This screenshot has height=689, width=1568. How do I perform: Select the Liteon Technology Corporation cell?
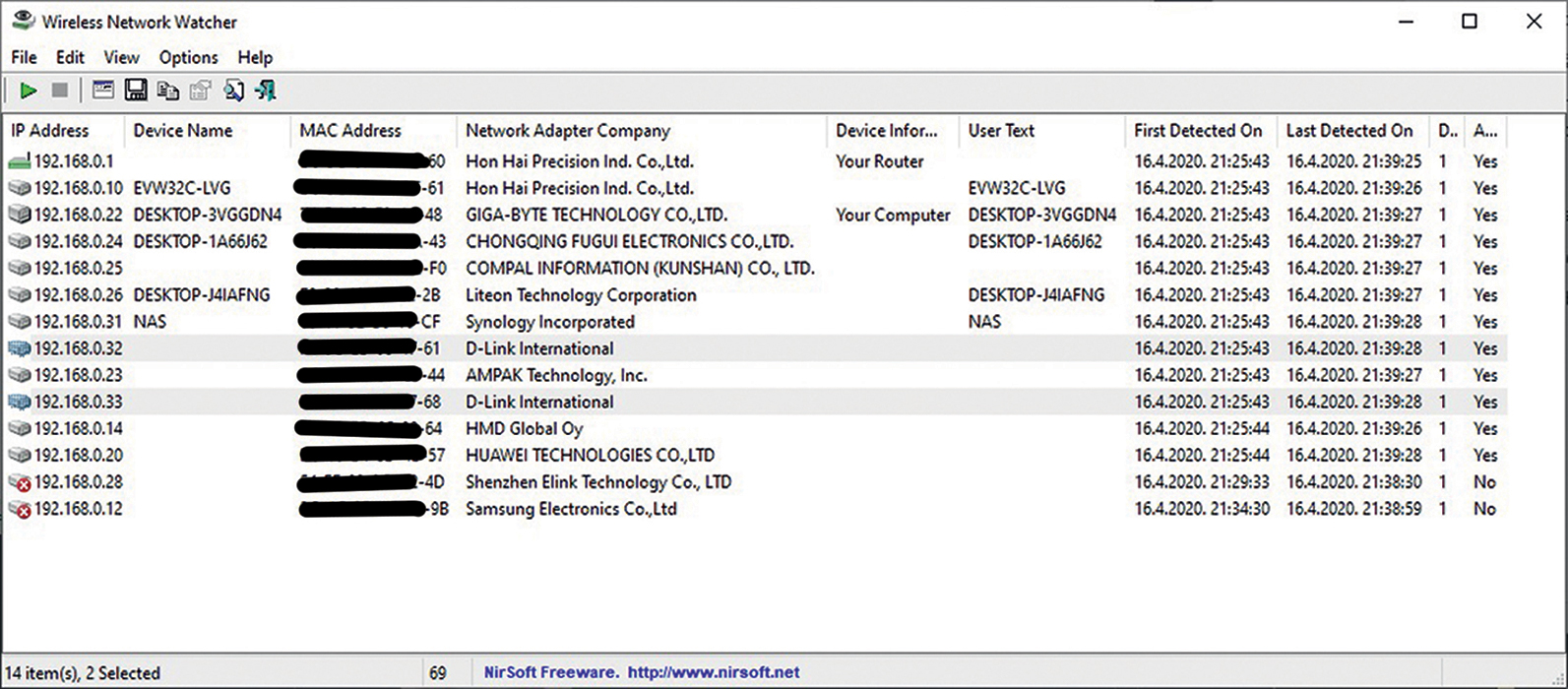581,295
